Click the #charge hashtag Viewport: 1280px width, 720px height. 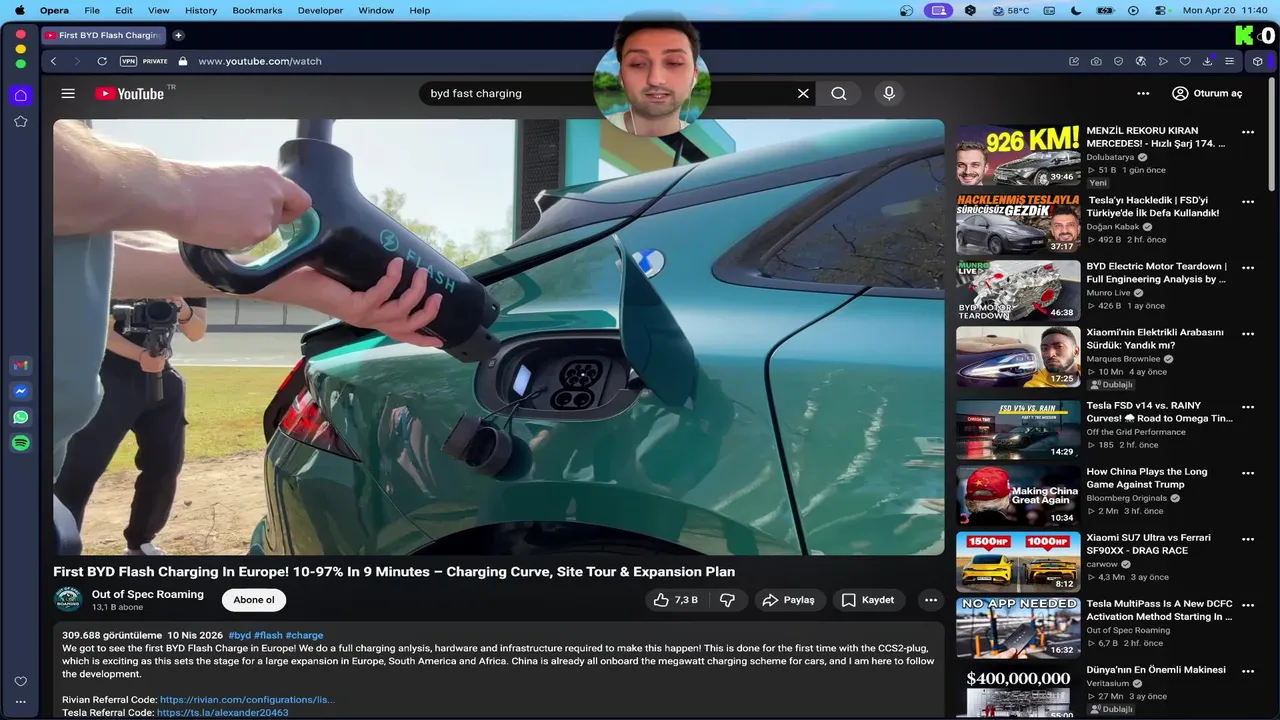pos(304,635)
